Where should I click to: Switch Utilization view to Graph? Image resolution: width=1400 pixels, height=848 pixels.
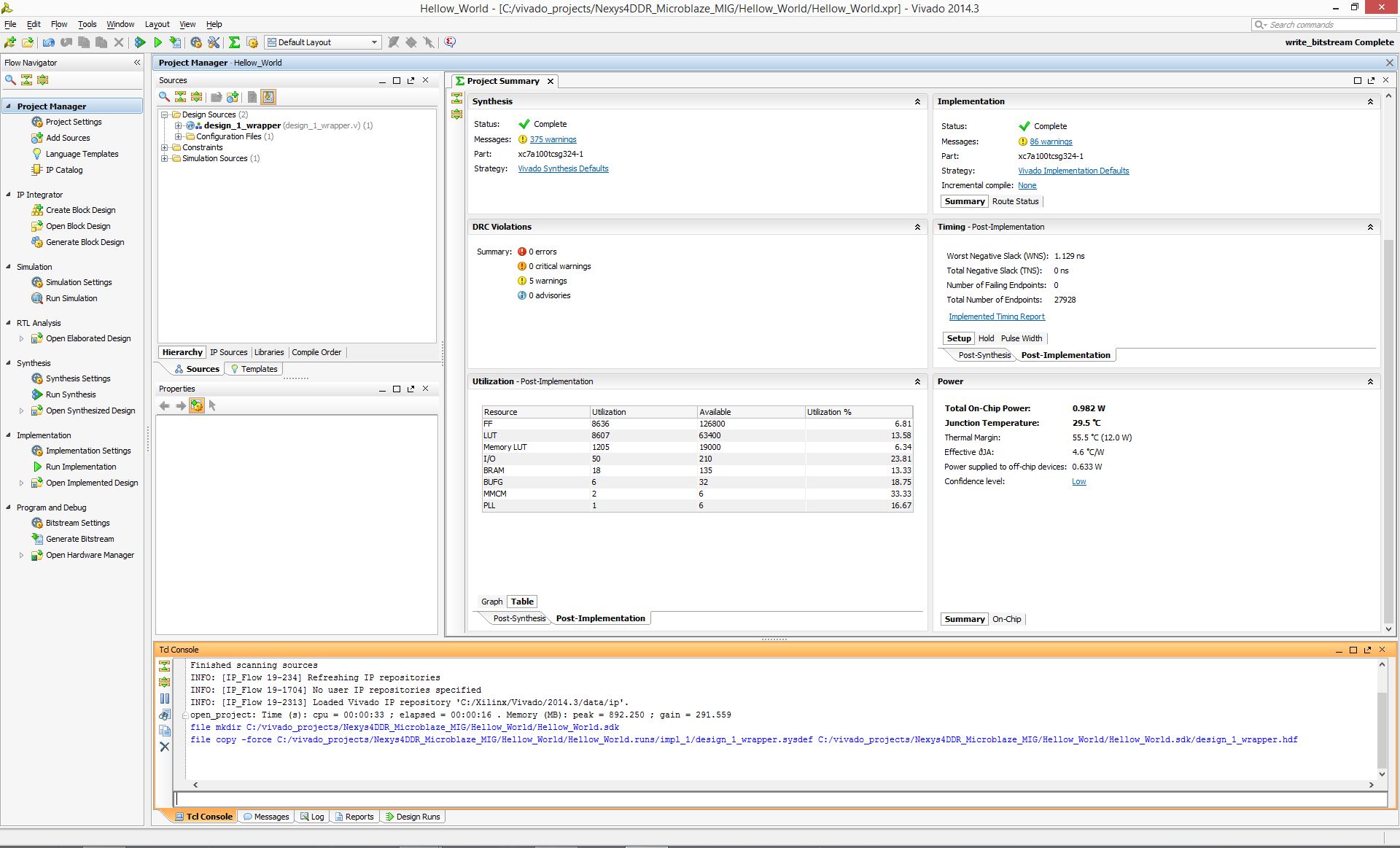[x=491, y=602]
